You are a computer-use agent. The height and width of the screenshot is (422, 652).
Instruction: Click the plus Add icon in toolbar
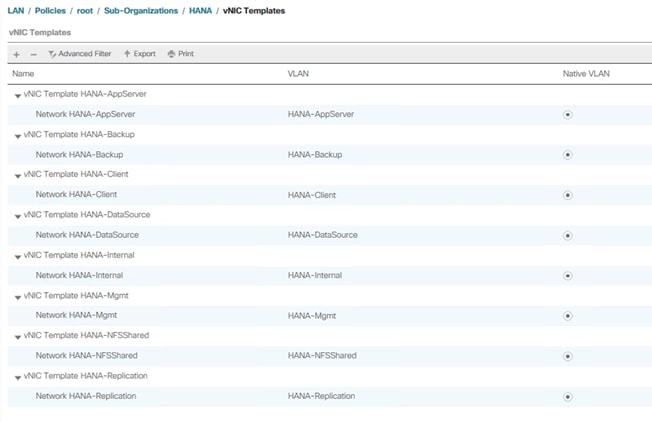[x=17, y=54]
